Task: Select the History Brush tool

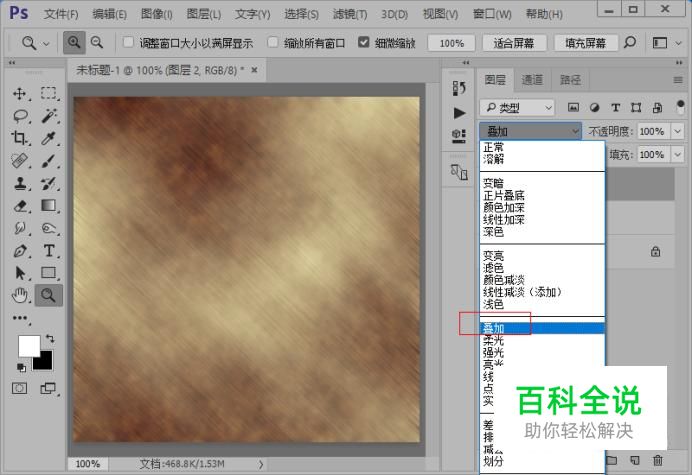Action: tap(49, 183)
